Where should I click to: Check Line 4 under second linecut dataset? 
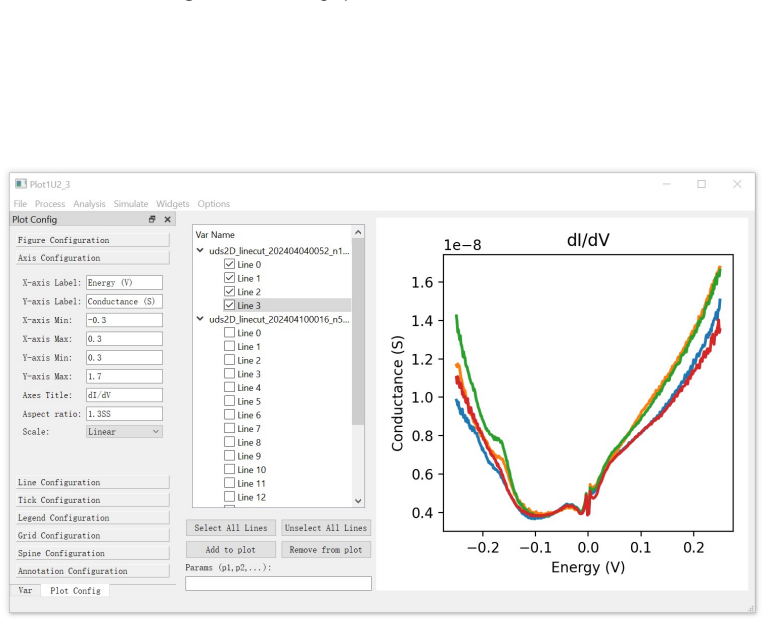[x=229, y=387]
